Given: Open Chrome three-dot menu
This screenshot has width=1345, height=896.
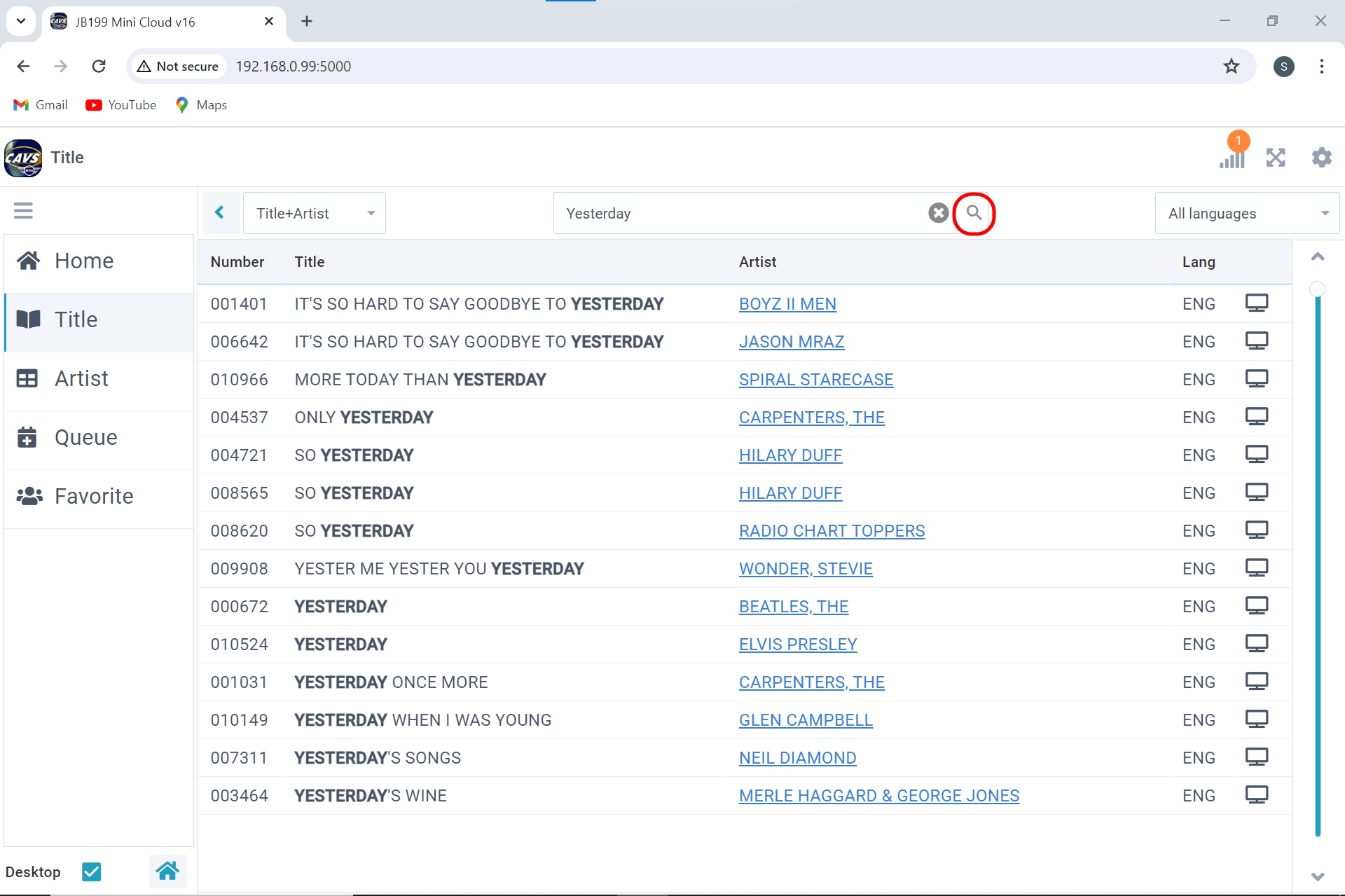Looking at the screenshot, I should click(1321, 67).
